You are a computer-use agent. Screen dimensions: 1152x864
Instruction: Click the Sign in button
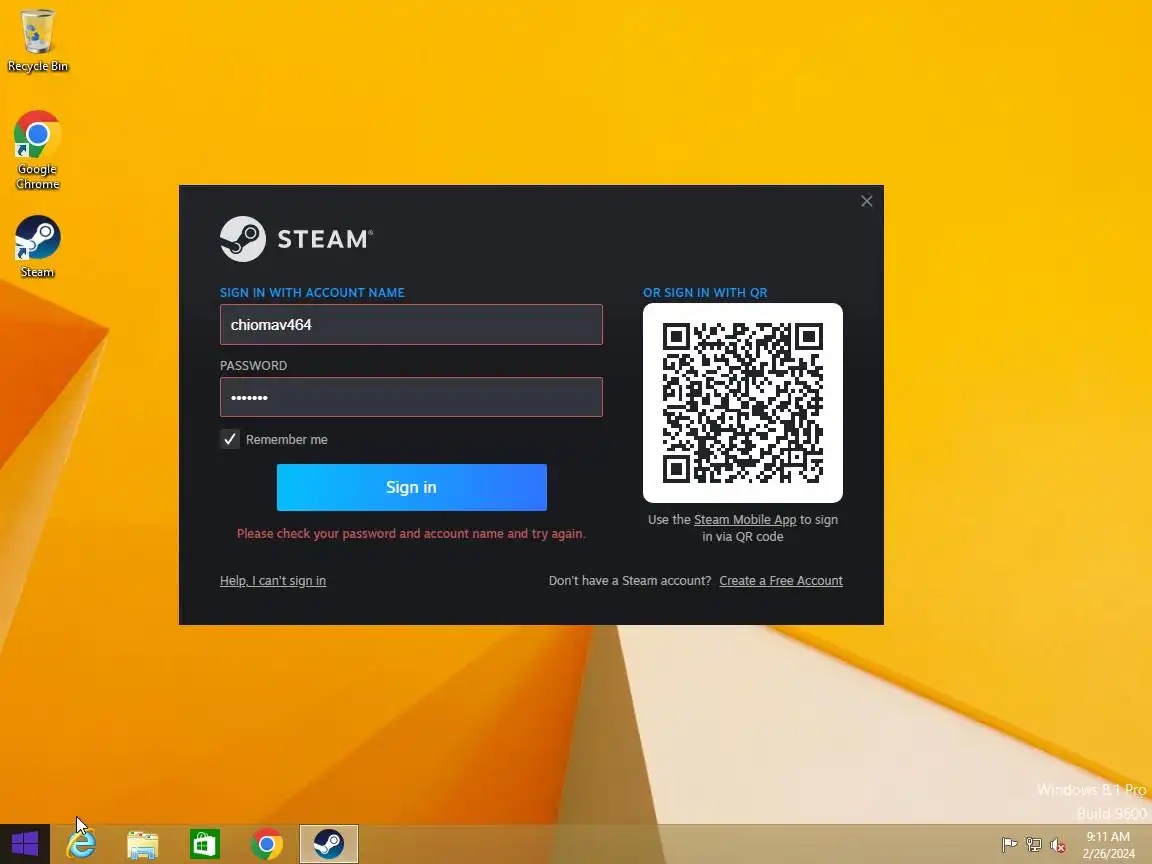pyautogui.click(x=411, y=487)
